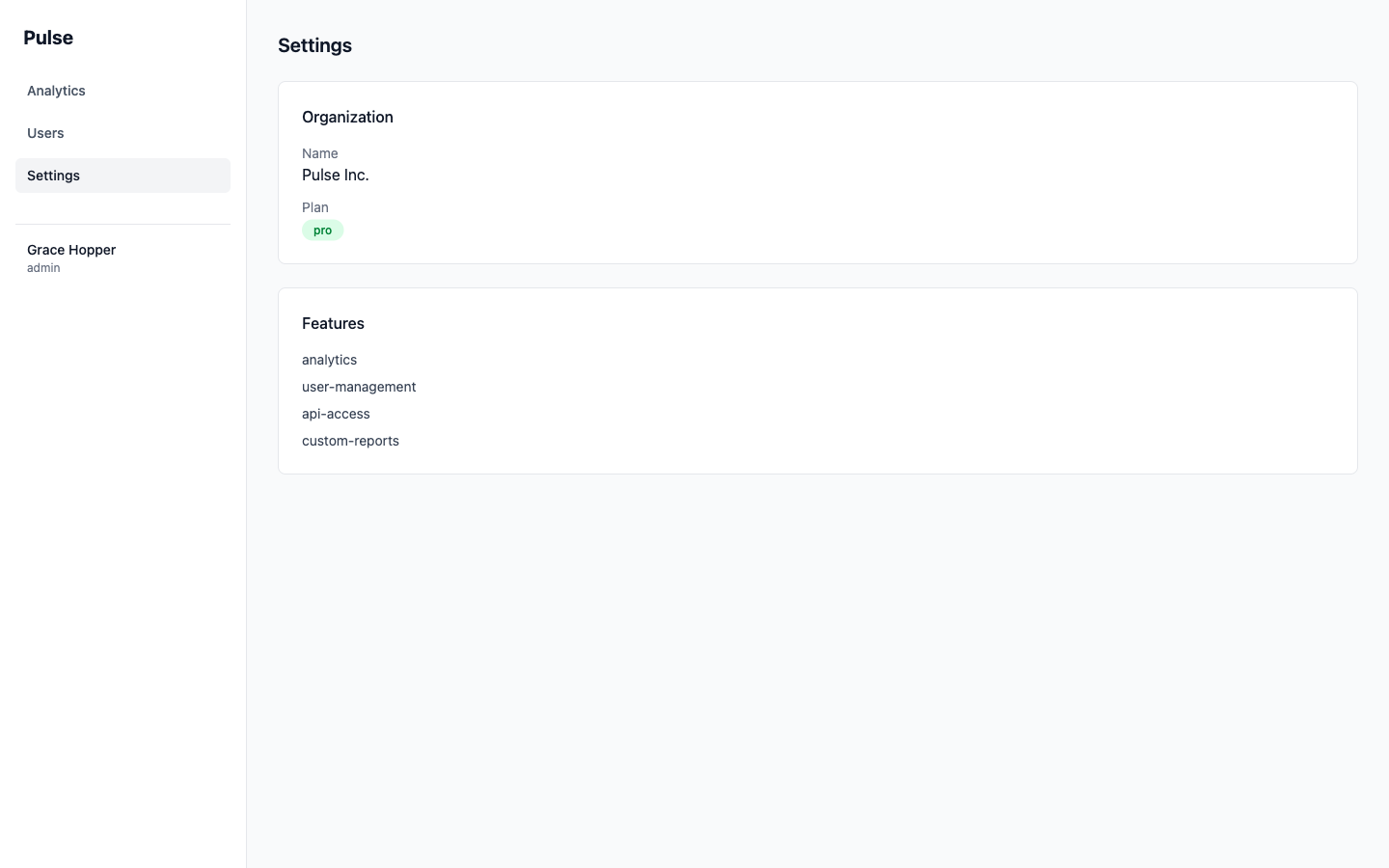1389x868 pixels.
Task: Click the Name field label
Action: pyautogui.click(x=319, y=153)
